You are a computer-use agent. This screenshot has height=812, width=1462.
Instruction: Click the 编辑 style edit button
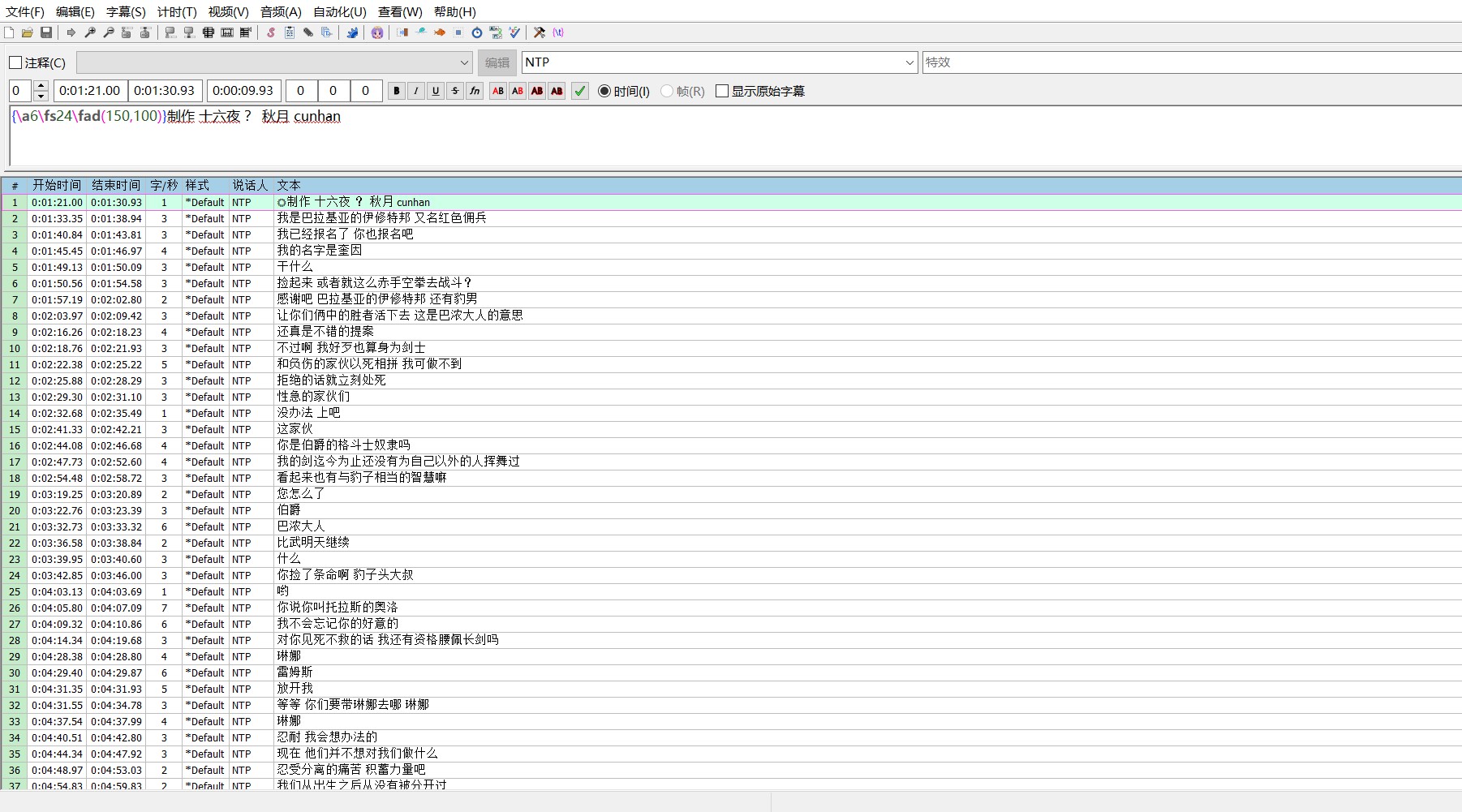click(497, 62)
